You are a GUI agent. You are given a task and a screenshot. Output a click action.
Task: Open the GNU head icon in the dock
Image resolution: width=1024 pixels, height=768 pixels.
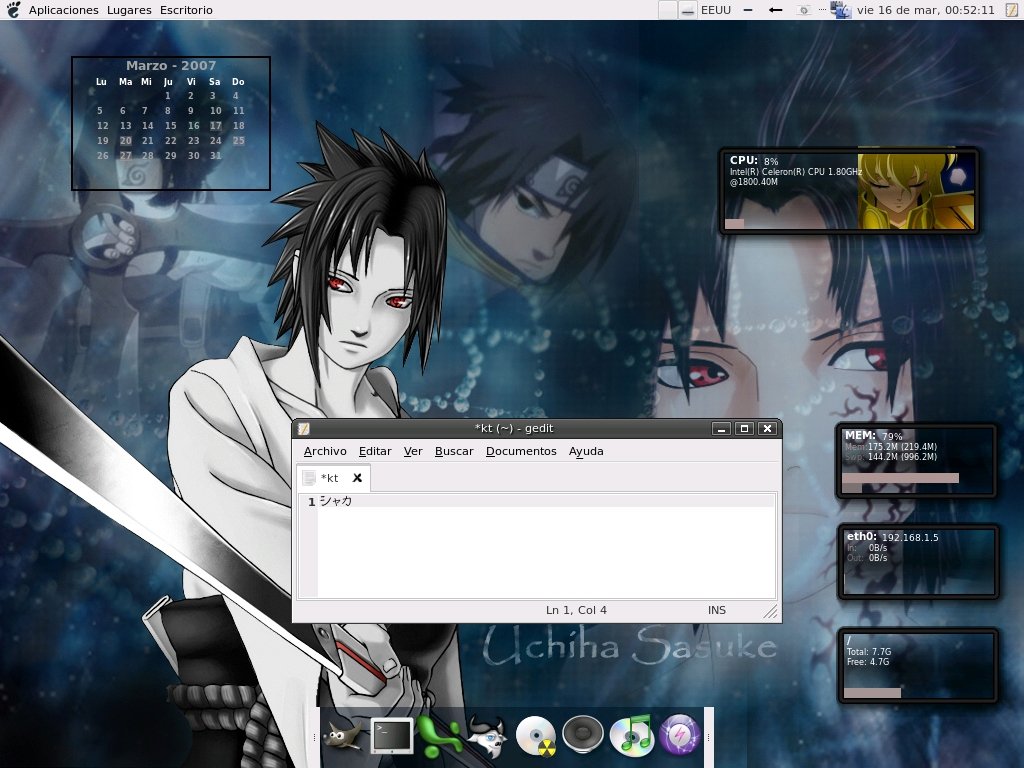point(487,735)
